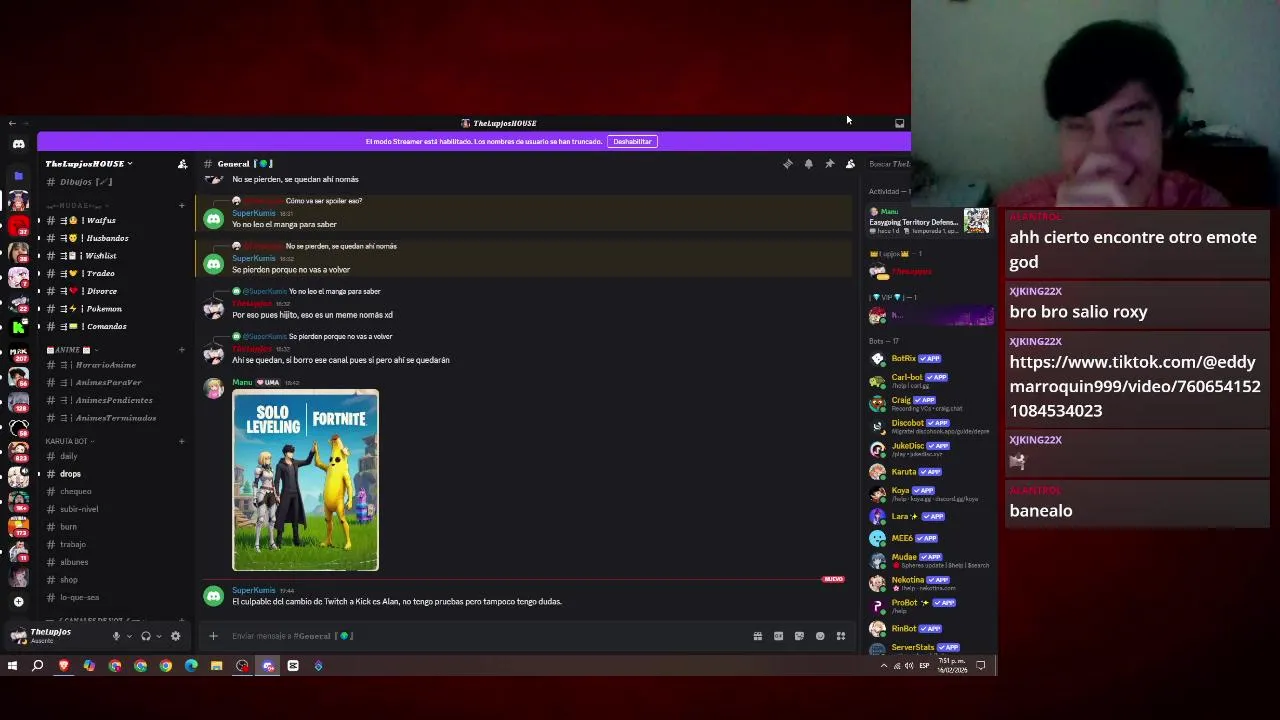Open the AnimesParaVer channel
The width and height of the screenshot is (1280, 720).
point(110,382)
